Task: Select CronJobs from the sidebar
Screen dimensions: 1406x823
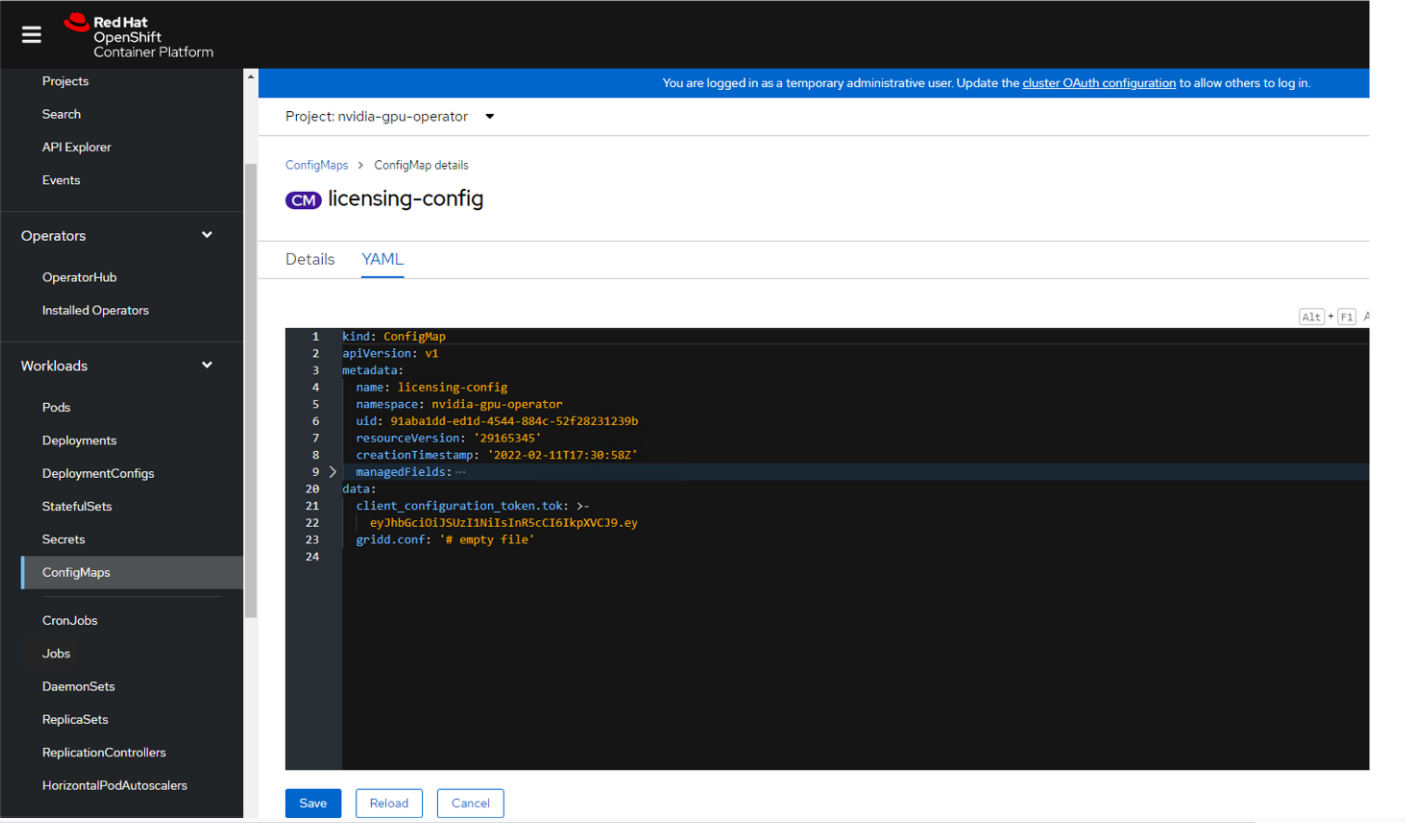Action: tap(69, 620)
